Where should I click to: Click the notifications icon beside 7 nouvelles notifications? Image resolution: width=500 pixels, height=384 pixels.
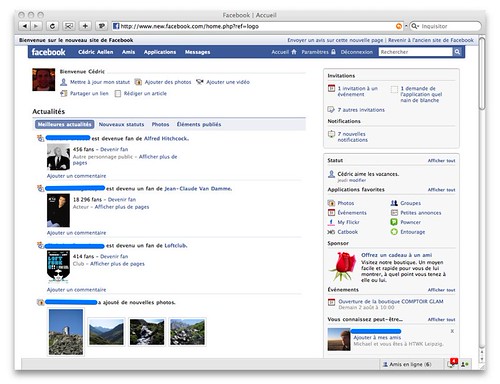point(331,134)
